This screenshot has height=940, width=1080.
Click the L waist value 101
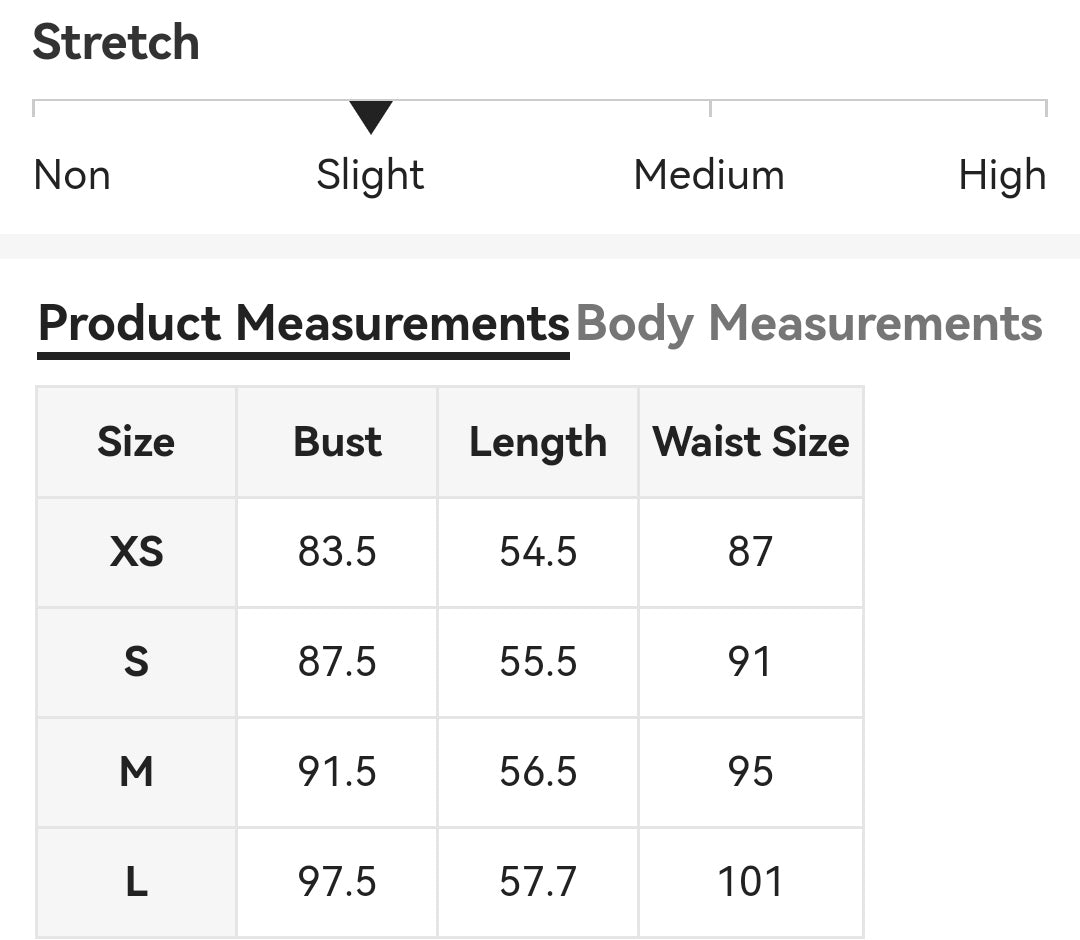751,881
